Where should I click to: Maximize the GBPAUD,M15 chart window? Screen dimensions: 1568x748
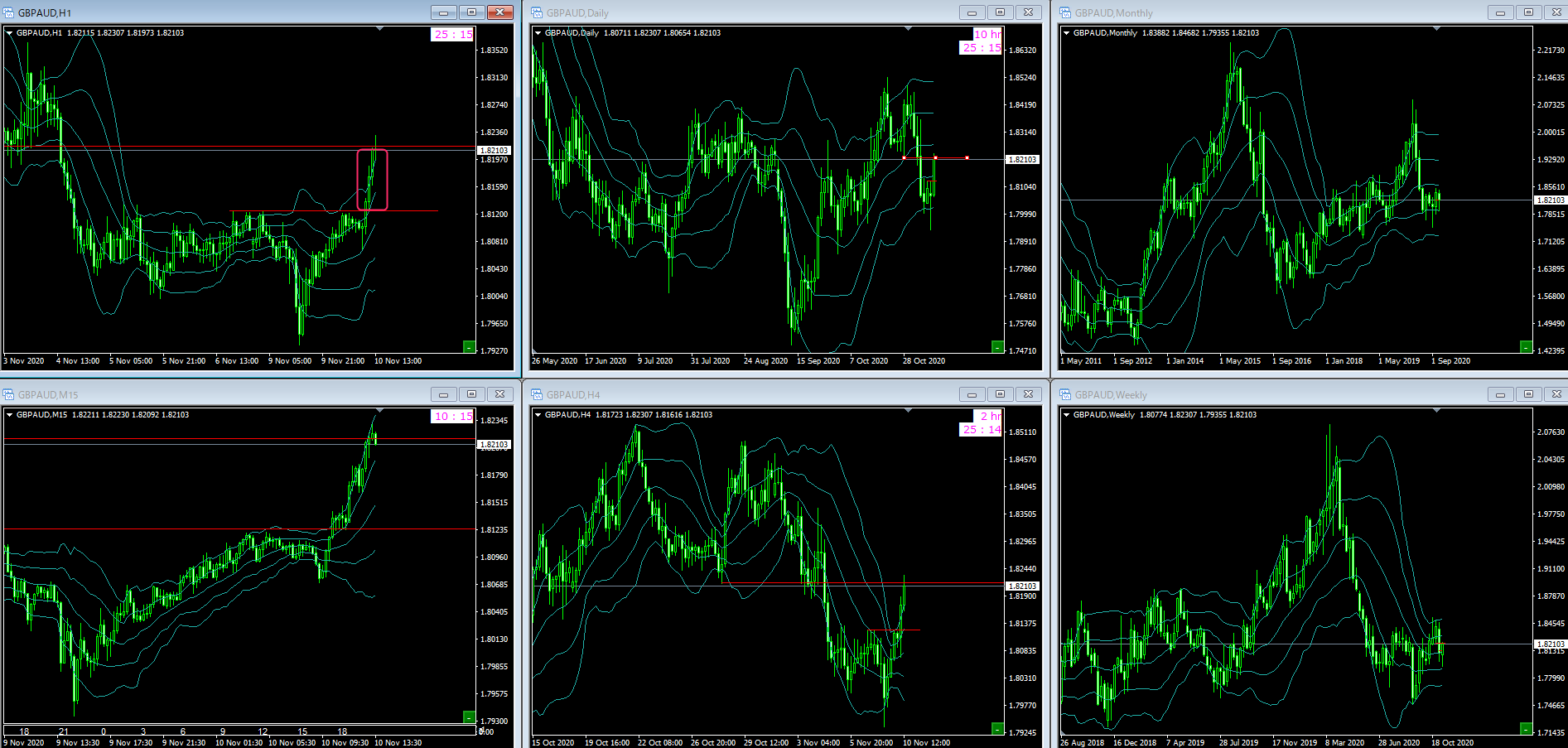[471, 394]
